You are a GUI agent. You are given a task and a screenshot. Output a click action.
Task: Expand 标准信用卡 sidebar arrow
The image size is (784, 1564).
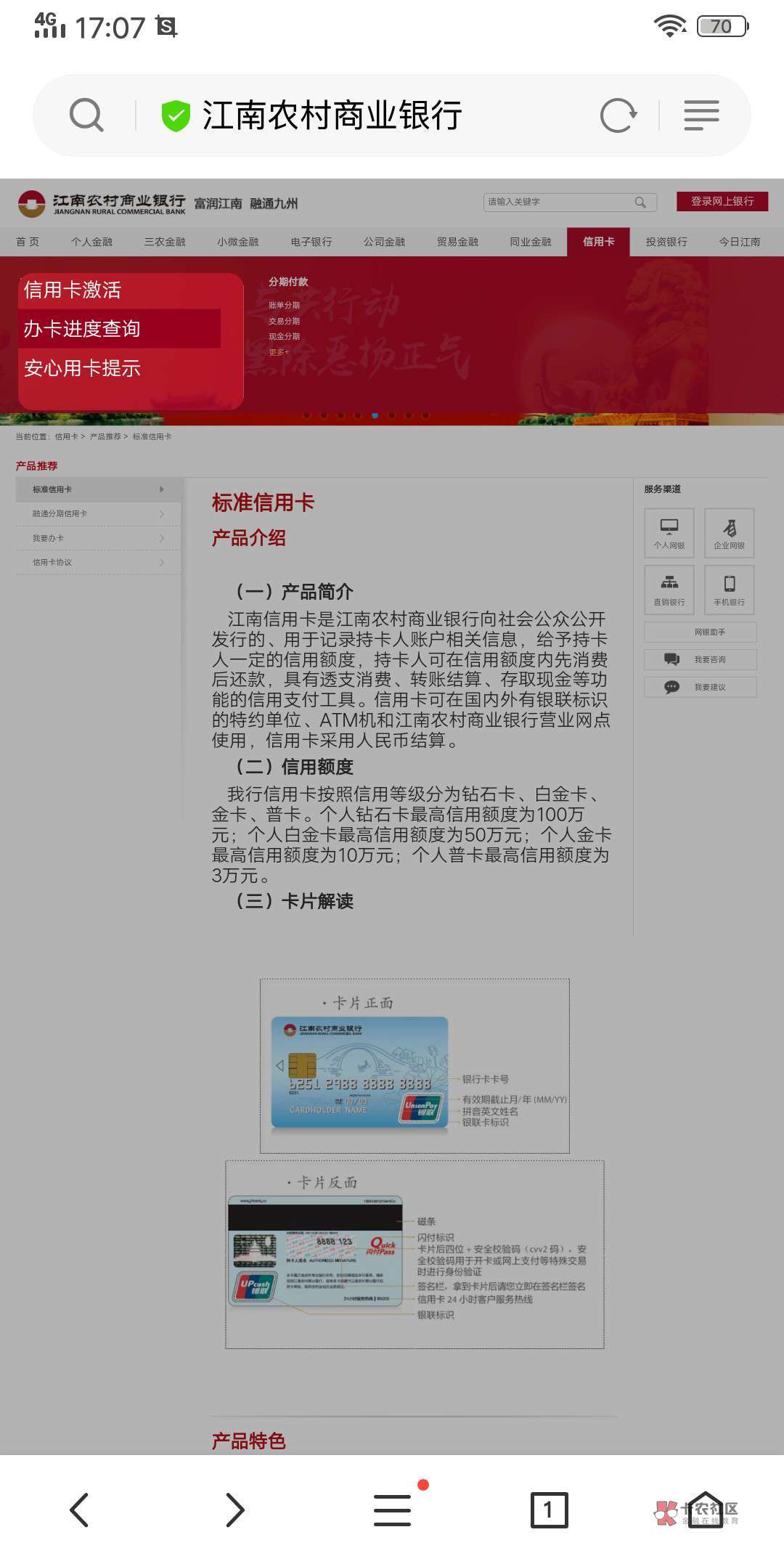[x=161, y=489]
